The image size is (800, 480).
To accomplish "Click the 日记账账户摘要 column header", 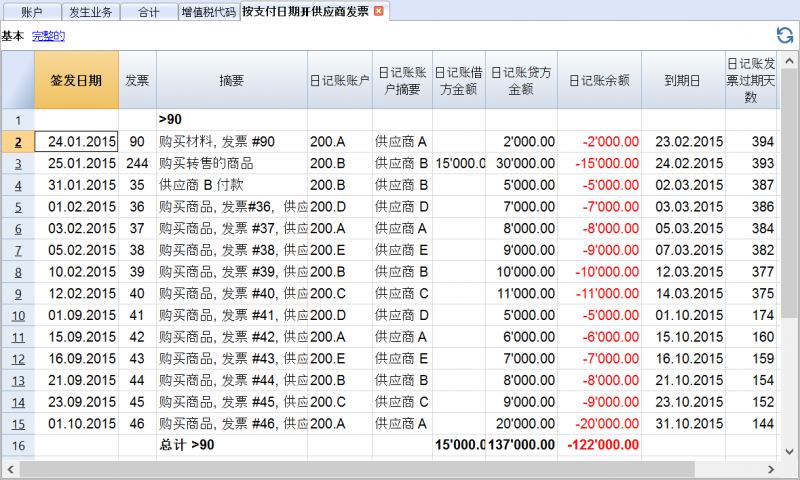I will pos(403,80).
